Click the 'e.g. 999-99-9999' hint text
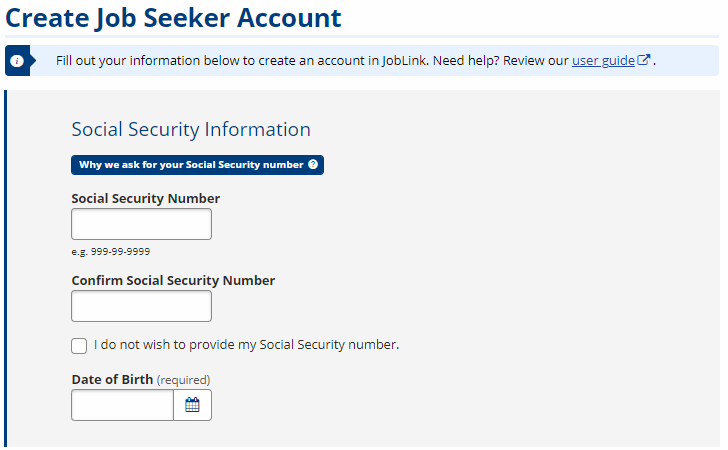The image size is (728, 450). tap(111, 252)
